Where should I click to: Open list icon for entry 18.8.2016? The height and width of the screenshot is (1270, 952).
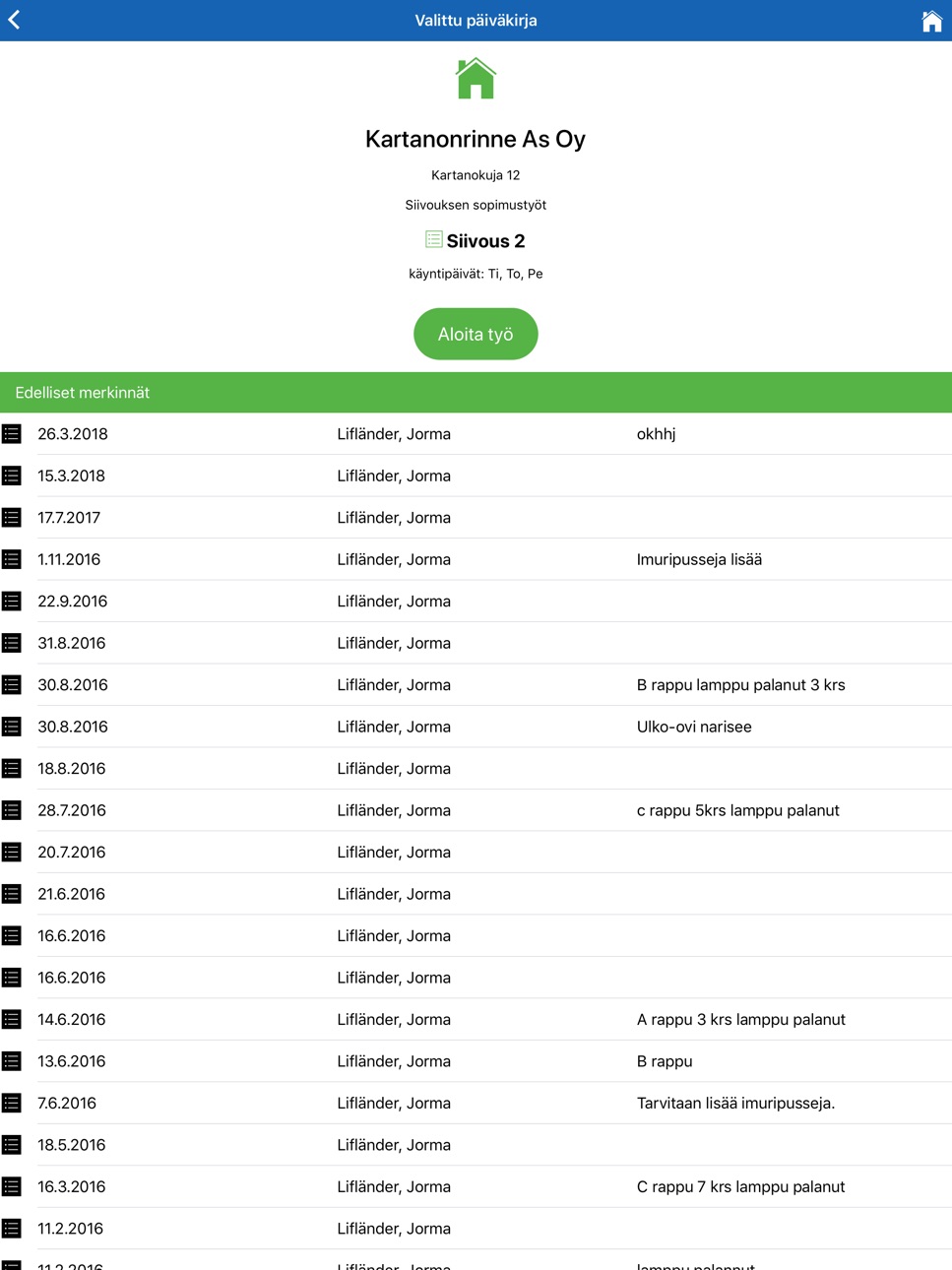tap(12, 768)
